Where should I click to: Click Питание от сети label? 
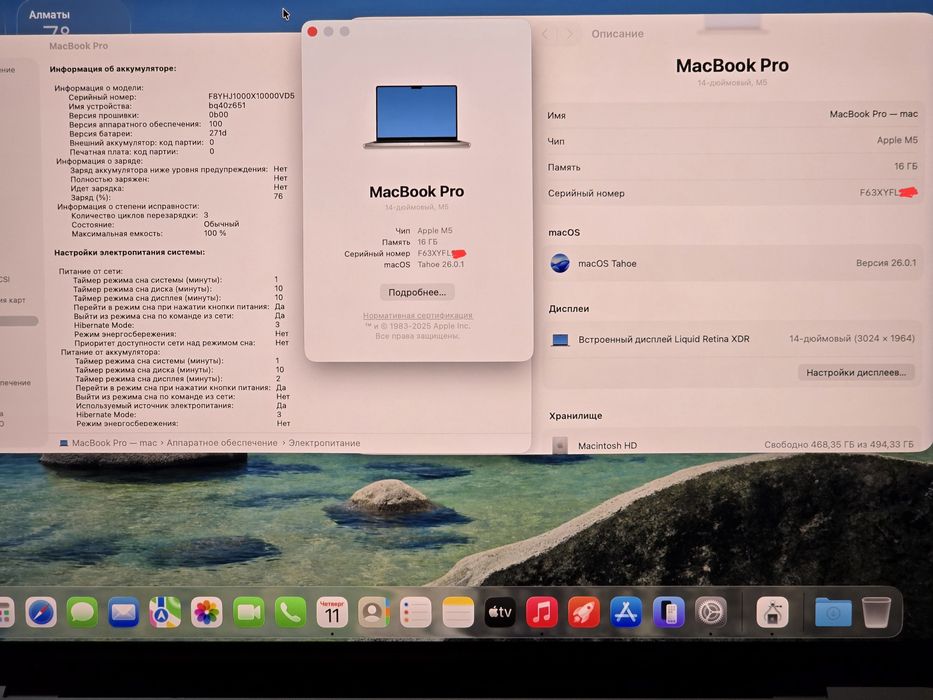tap(90, 271)
